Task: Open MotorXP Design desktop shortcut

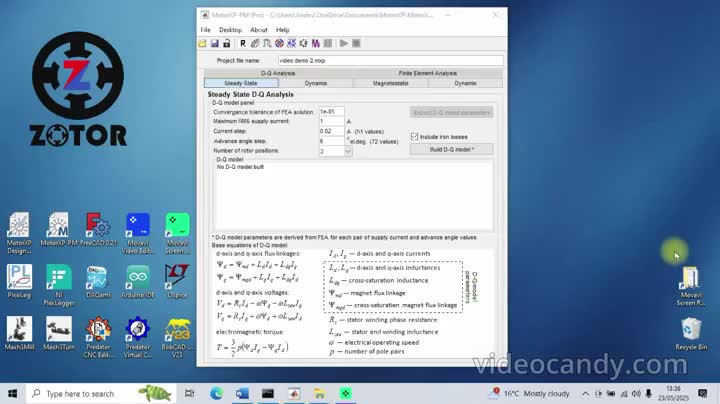Action: click(x=19, y=233)
